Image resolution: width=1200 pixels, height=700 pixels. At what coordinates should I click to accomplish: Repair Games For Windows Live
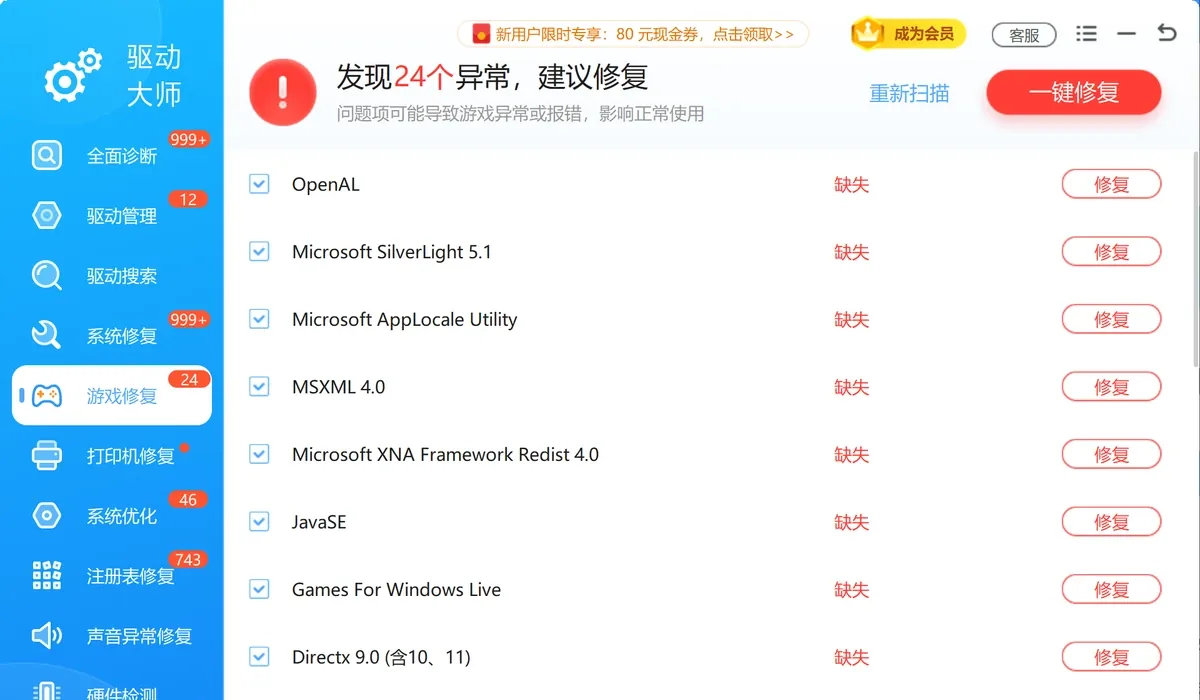1111,590
